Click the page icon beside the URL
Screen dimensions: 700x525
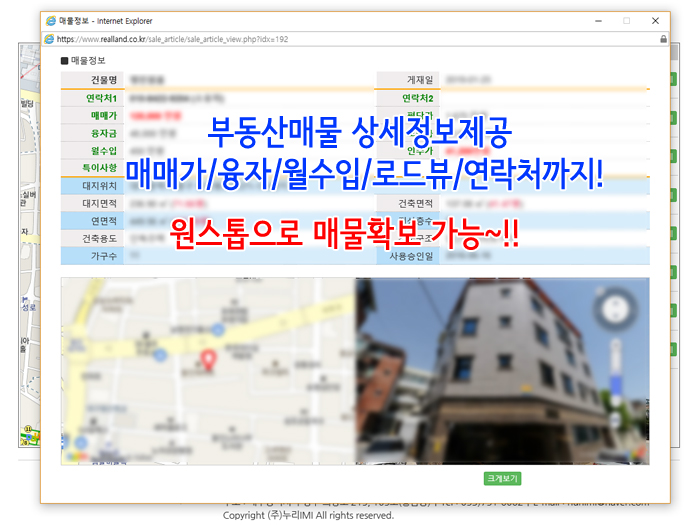coord(50,39)
